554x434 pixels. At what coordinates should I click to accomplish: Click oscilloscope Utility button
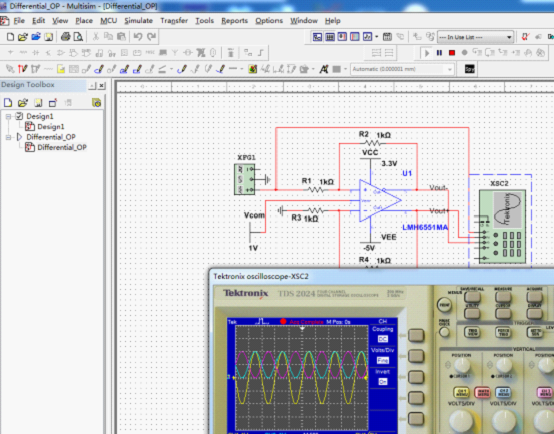point(472,313)
